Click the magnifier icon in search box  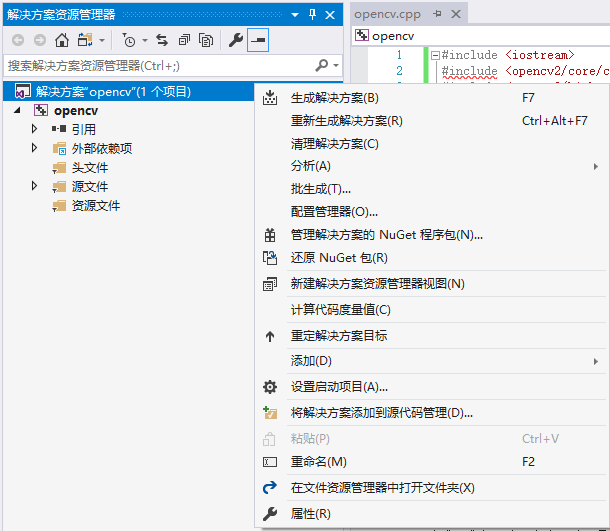[x=322, y=65]
